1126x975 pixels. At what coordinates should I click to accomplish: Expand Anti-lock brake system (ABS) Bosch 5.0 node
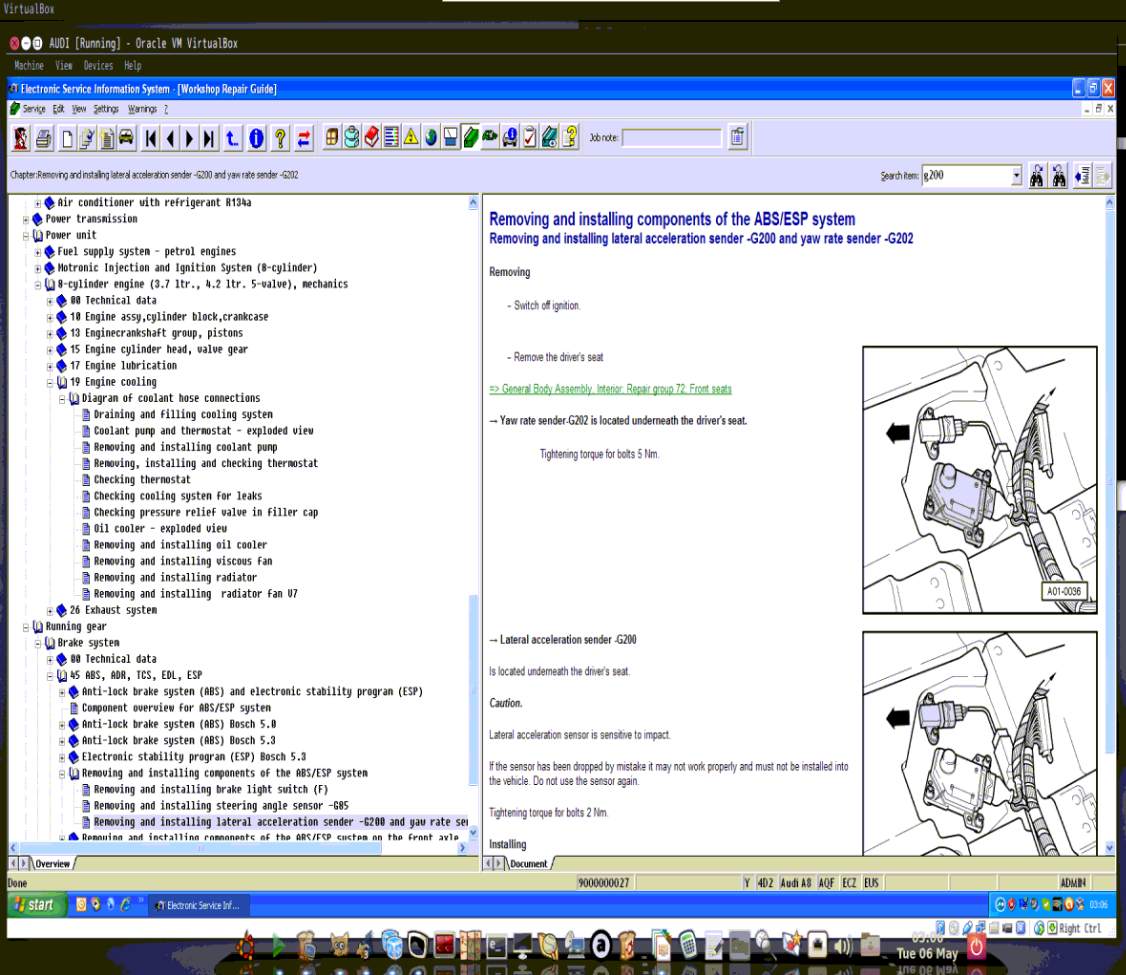(62, 725)
